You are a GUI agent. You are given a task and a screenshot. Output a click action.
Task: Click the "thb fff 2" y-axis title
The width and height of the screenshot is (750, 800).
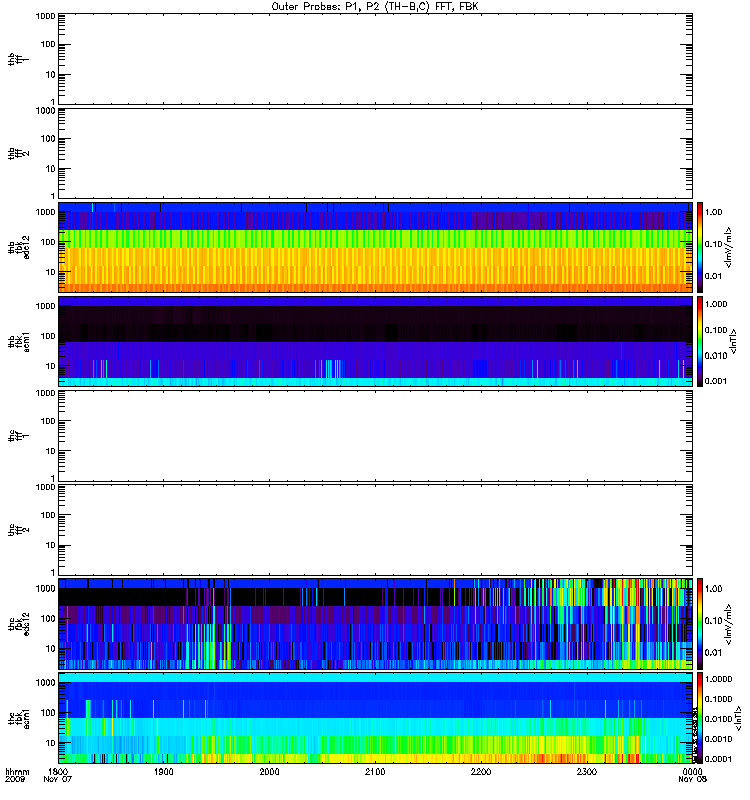[x=18, y=154]
